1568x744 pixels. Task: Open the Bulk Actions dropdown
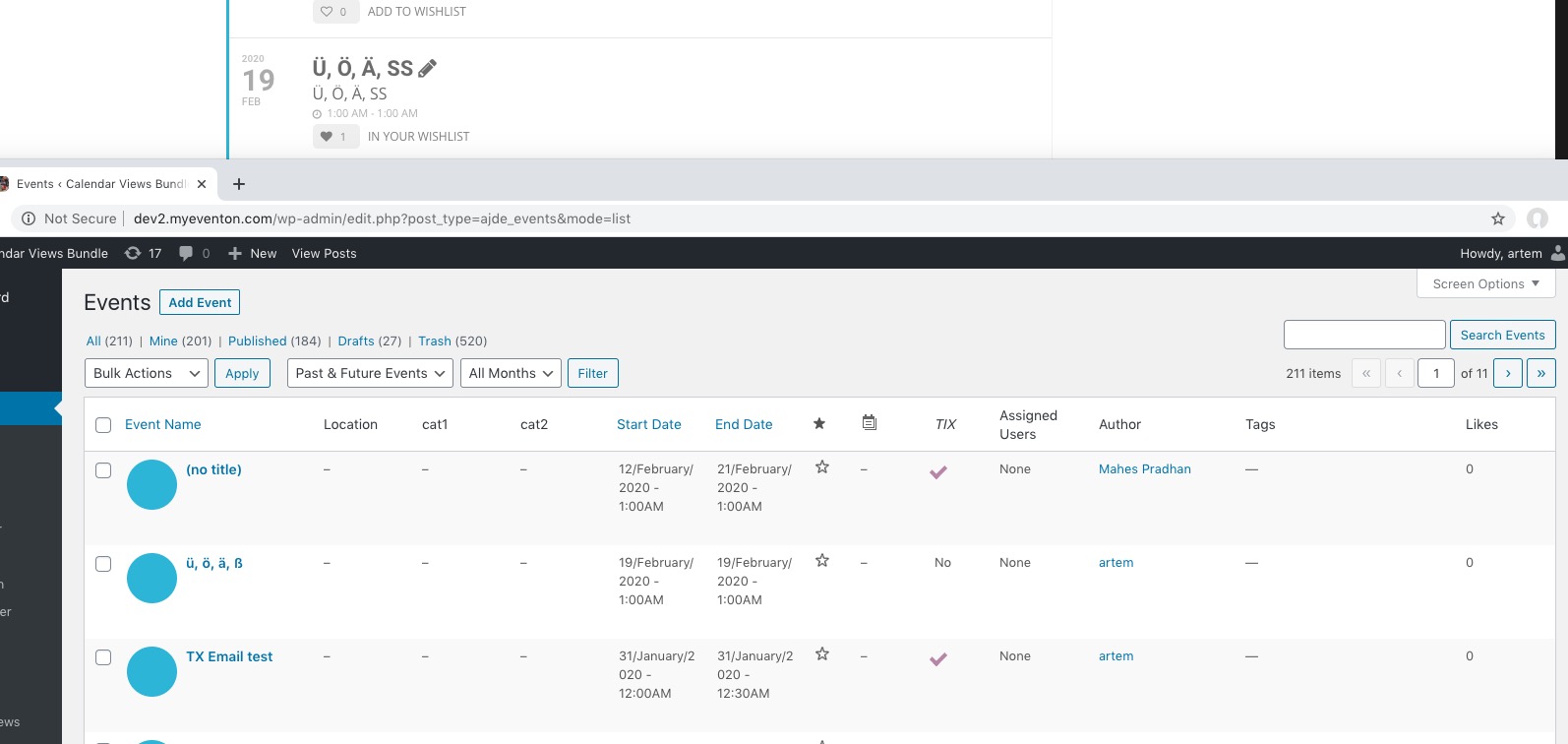pos(147,373)
